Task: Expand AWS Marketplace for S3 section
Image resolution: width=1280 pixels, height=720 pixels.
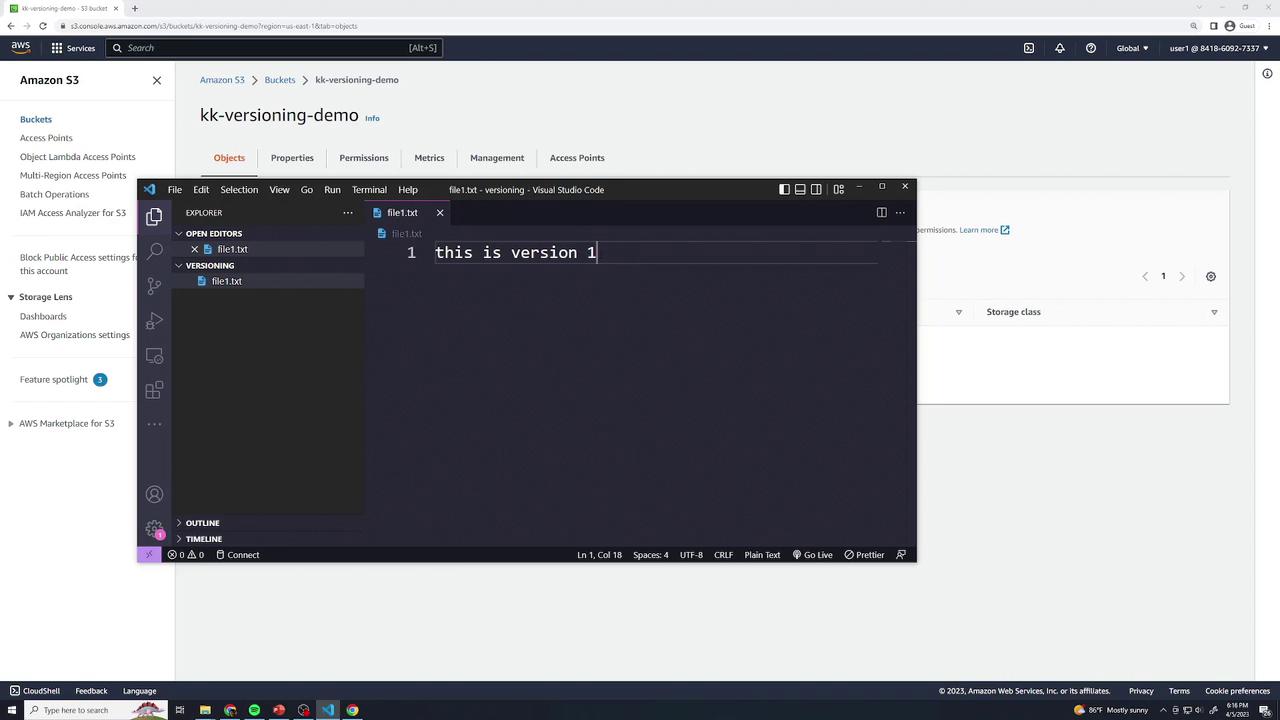Action: tap(10, 424)
